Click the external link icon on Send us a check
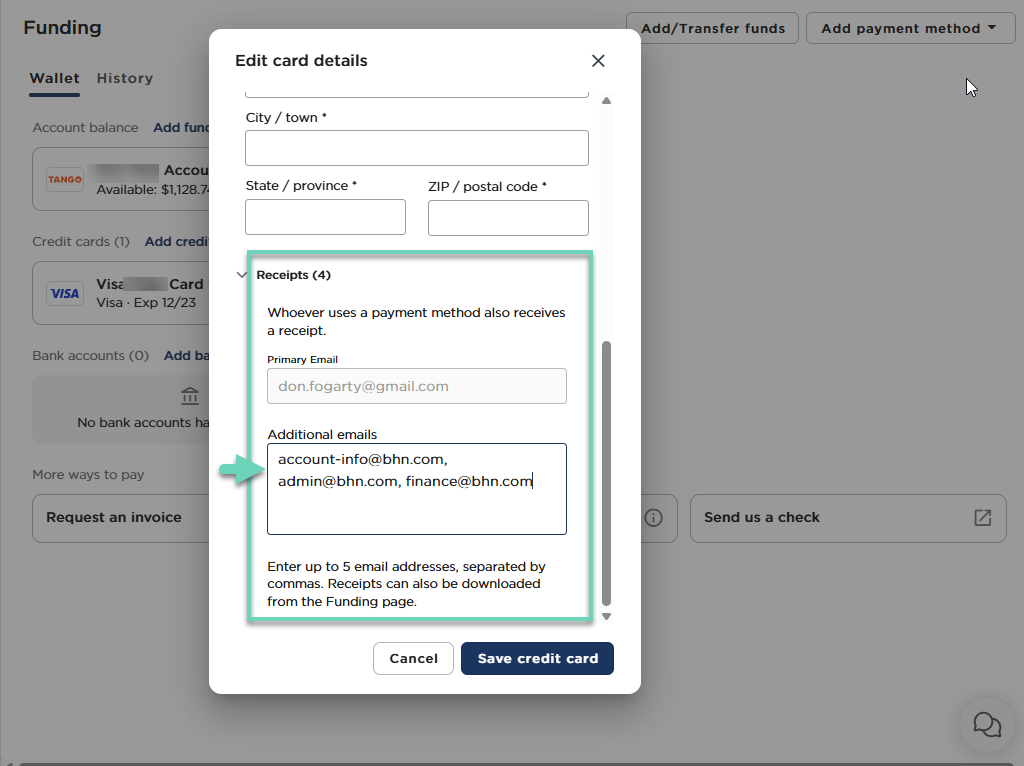 (x=983, y=518)
